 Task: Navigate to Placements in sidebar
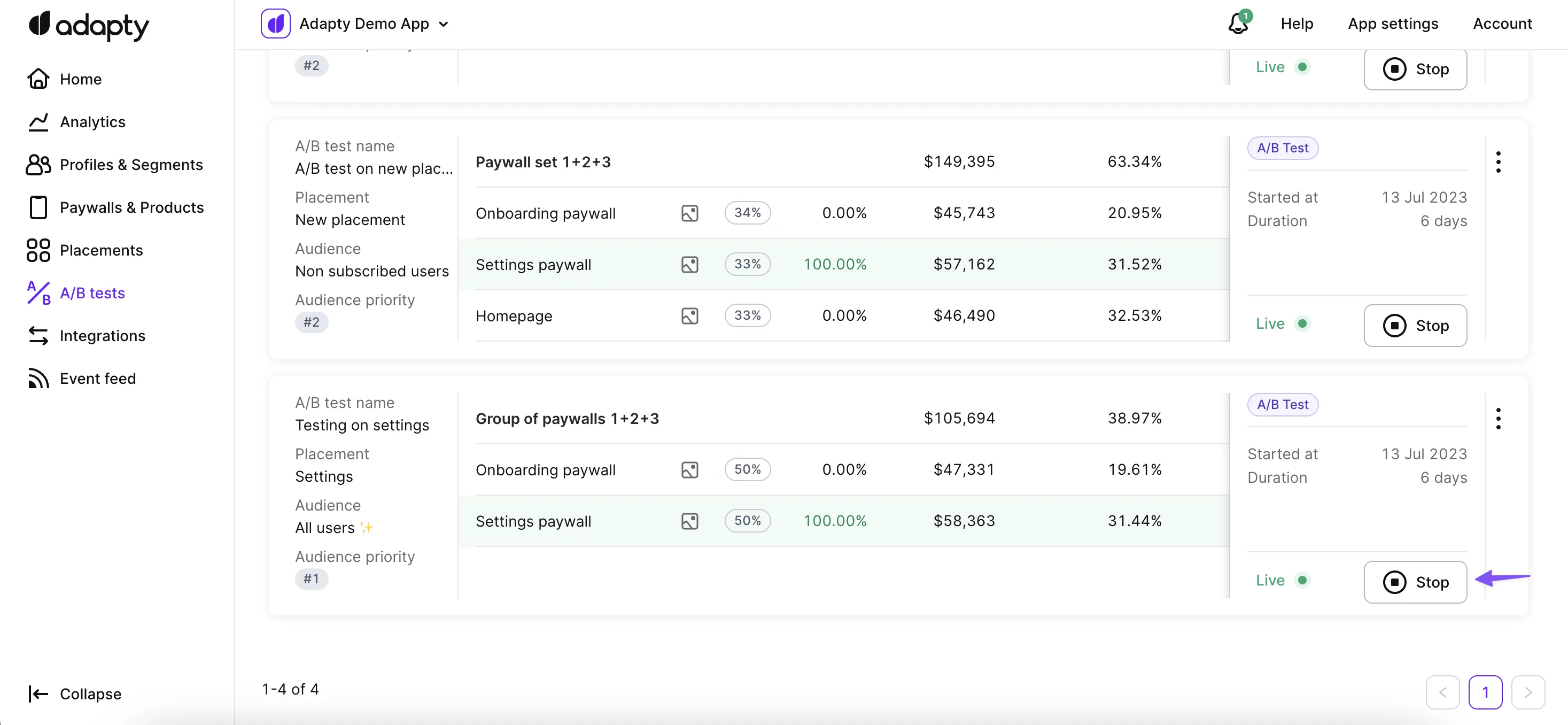(101, 250)
